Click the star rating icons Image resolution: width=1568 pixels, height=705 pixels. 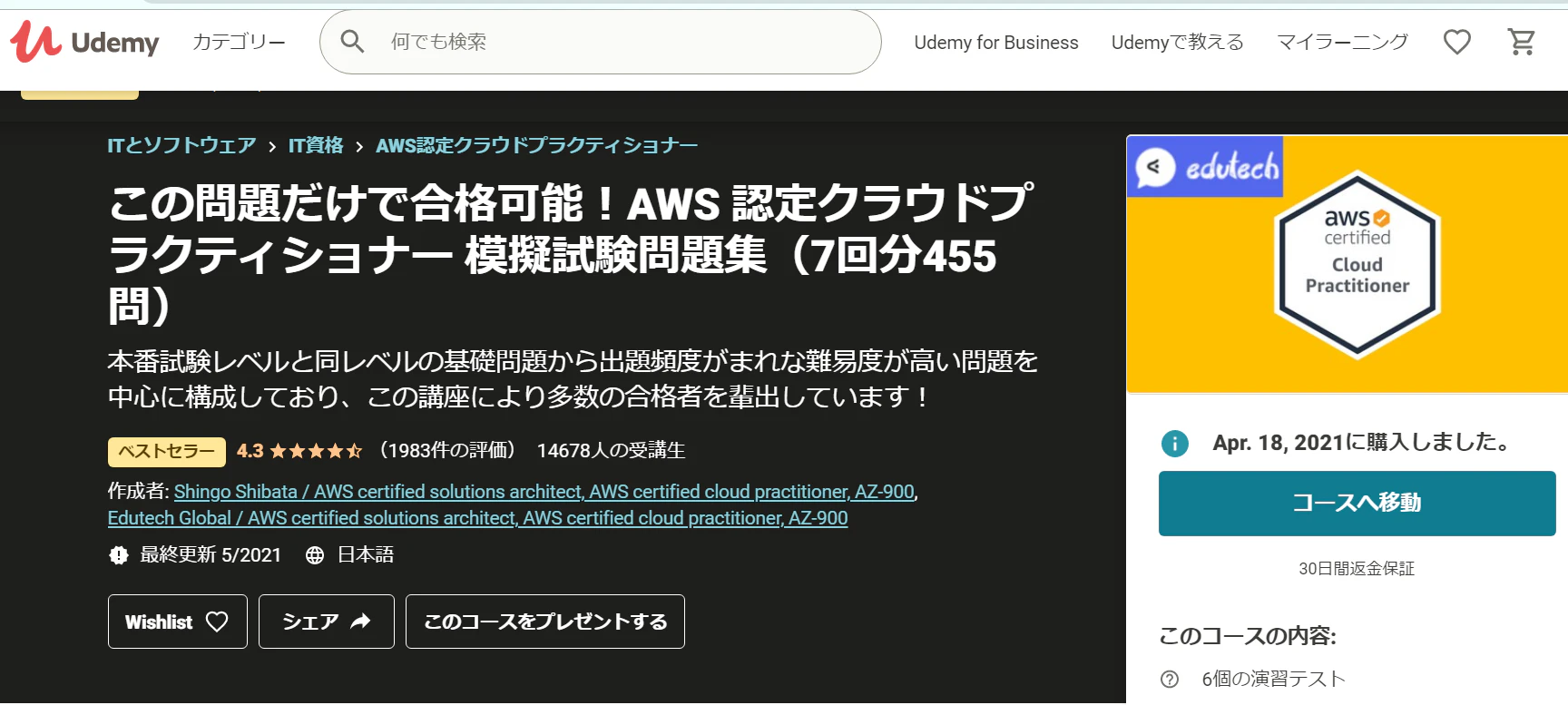[316, 451]
